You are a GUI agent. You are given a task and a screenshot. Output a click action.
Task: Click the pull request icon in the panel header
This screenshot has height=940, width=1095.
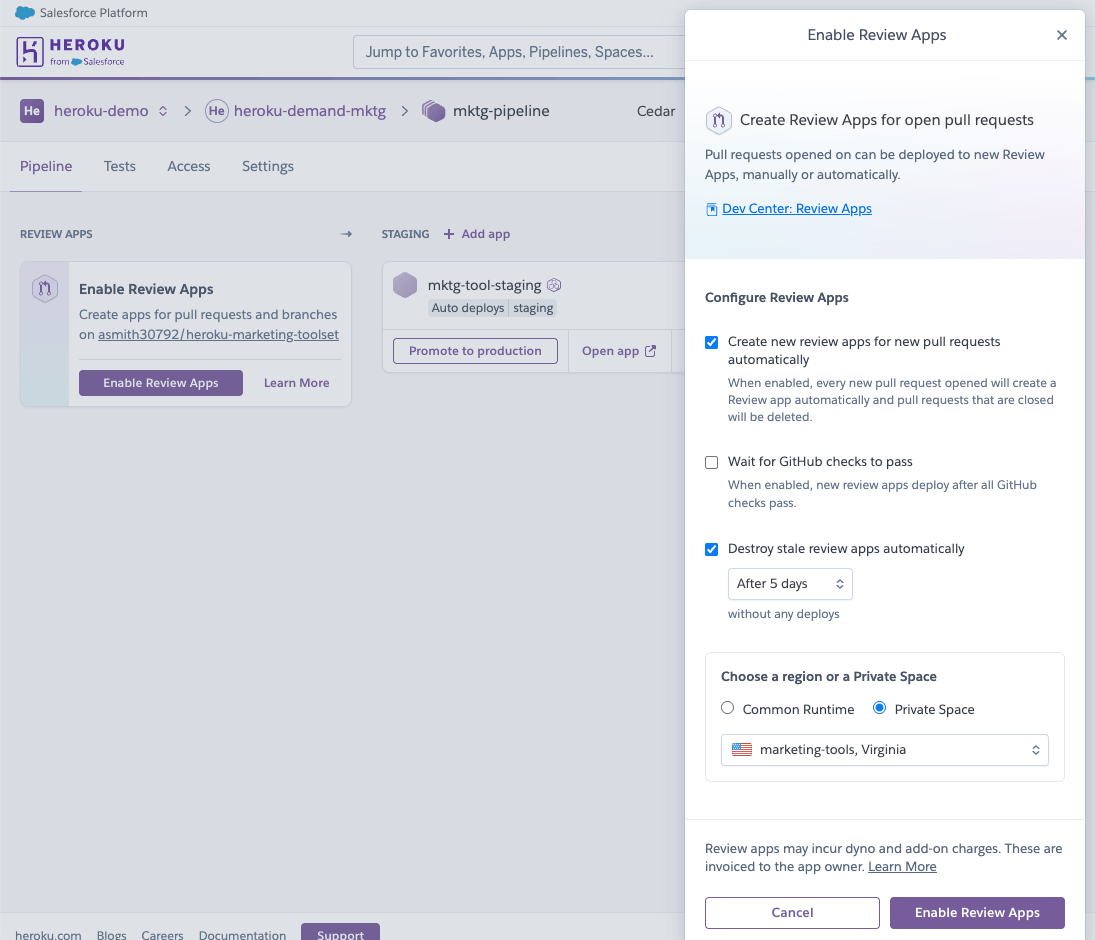click(719, 121)
